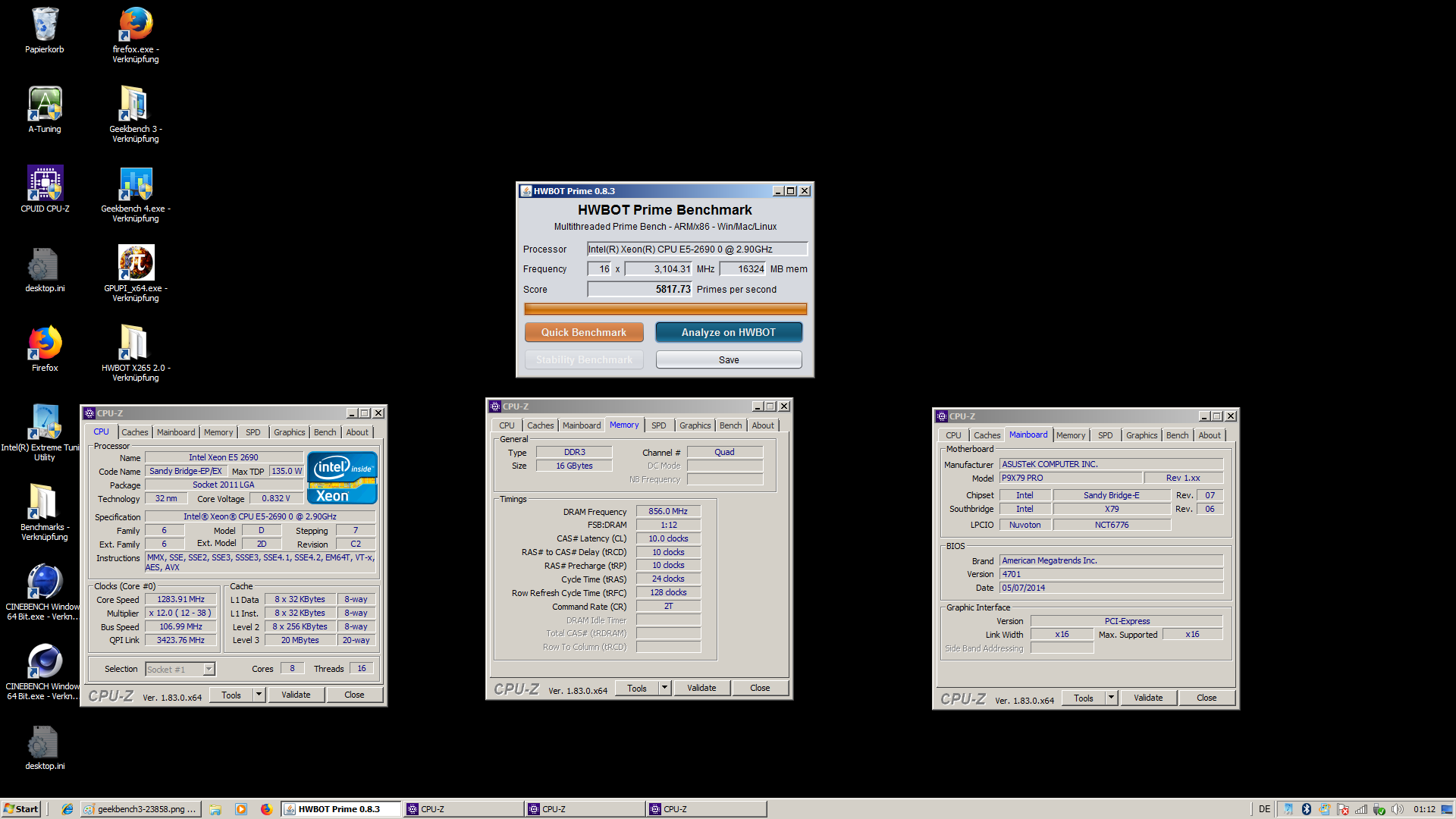1456x819 pixels.
Task: Select the Geekbench 4.exe shortcut icon
Action: tap(136, 184)
